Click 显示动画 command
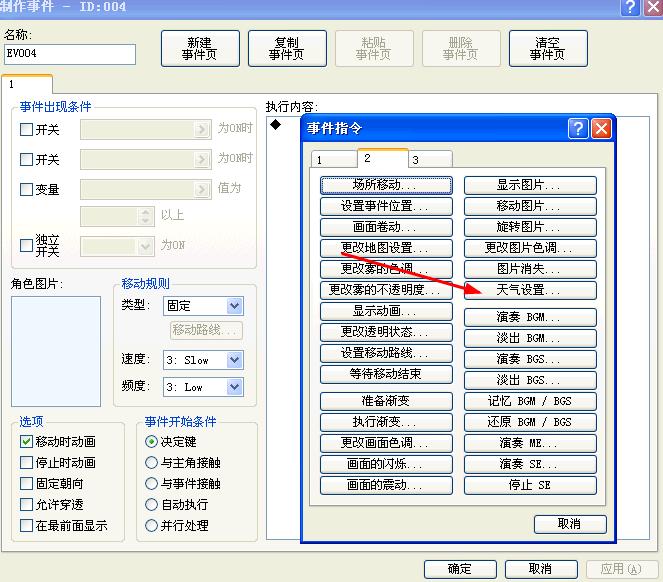The image size is (663, 582). tap(386, 311)
